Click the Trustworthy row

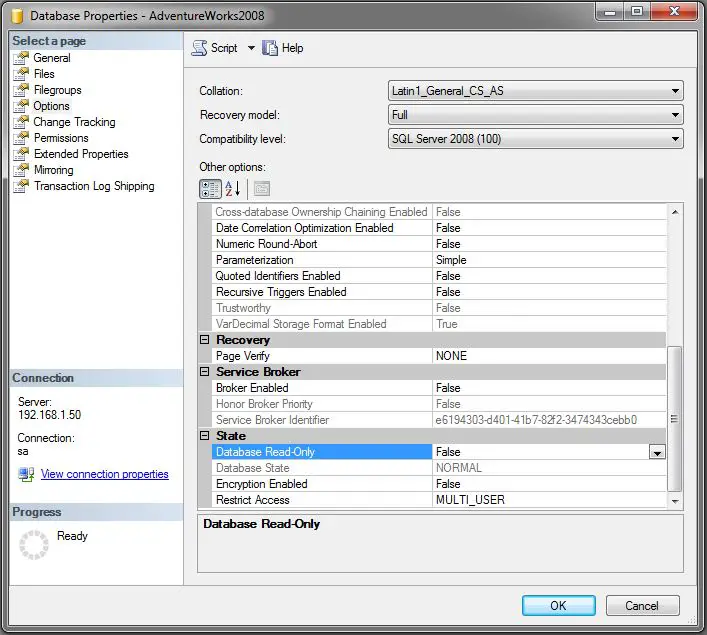pyautogui.click(x=439, y=308)
